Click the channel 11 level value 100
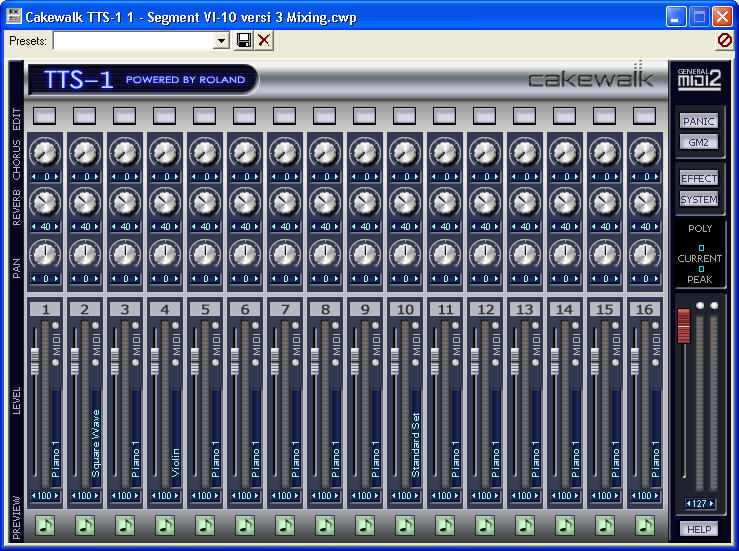The image size is (739, 551). point(445,496)
